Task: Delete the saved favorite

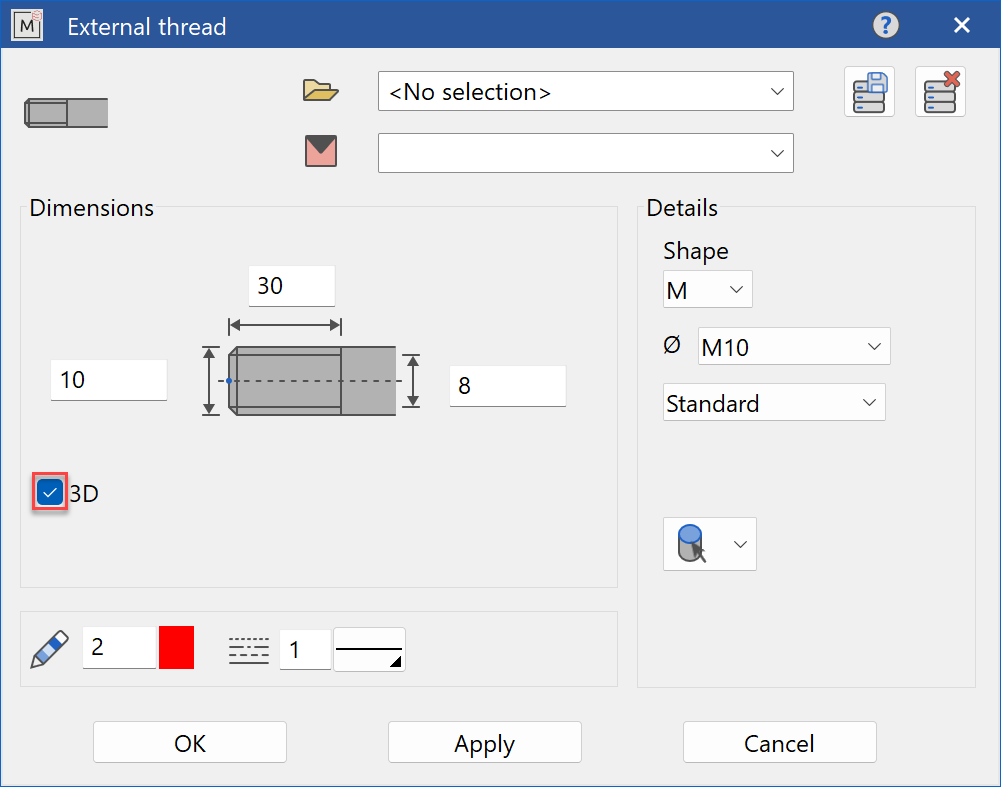Action: [940, 92]
